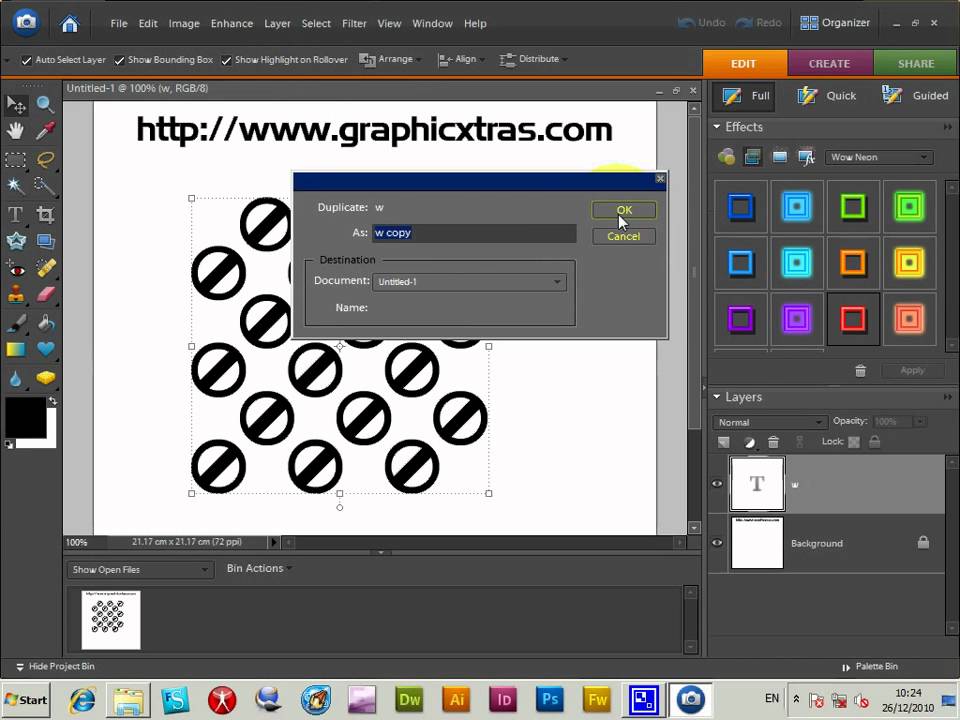The width and height of the screenshot is (960, 720).
Task: Open the Layer menu
Action: click(x=277, y=23)
